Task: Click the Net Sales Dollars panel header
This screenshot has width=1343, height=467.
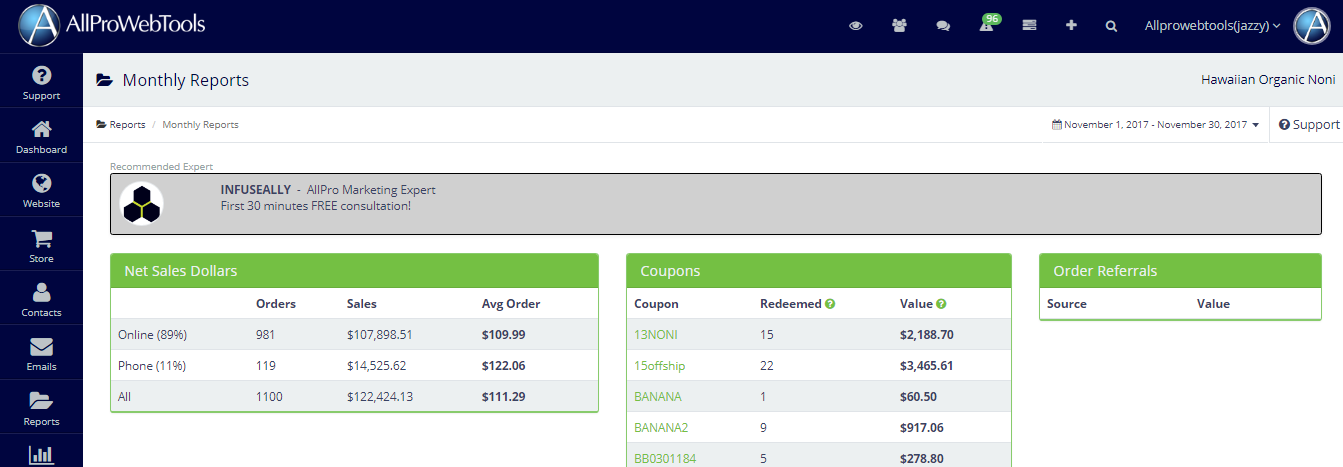Action: click(354, 271)
